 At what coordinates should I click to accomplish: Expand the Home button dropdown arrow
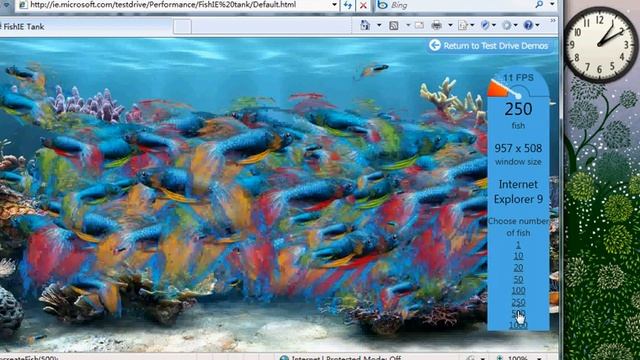click(379, 26)
